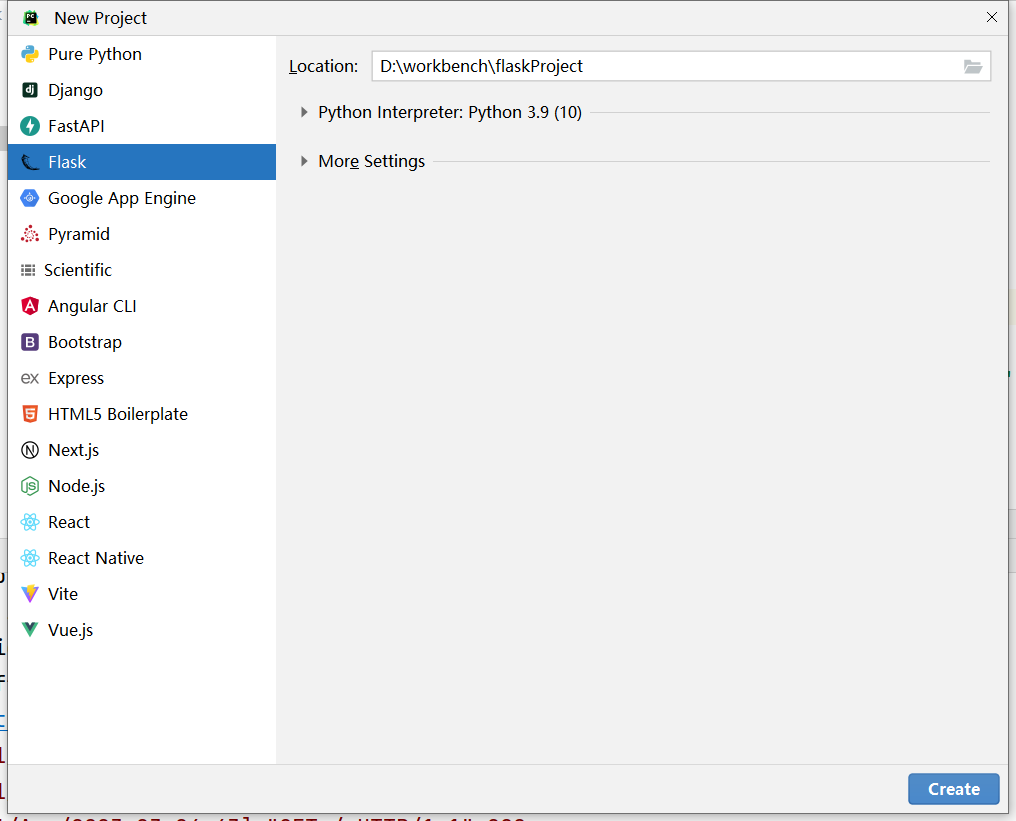1016x821 pixels.
Task: Click the Vue.js logo icon
Action: [x=30, y=629]
